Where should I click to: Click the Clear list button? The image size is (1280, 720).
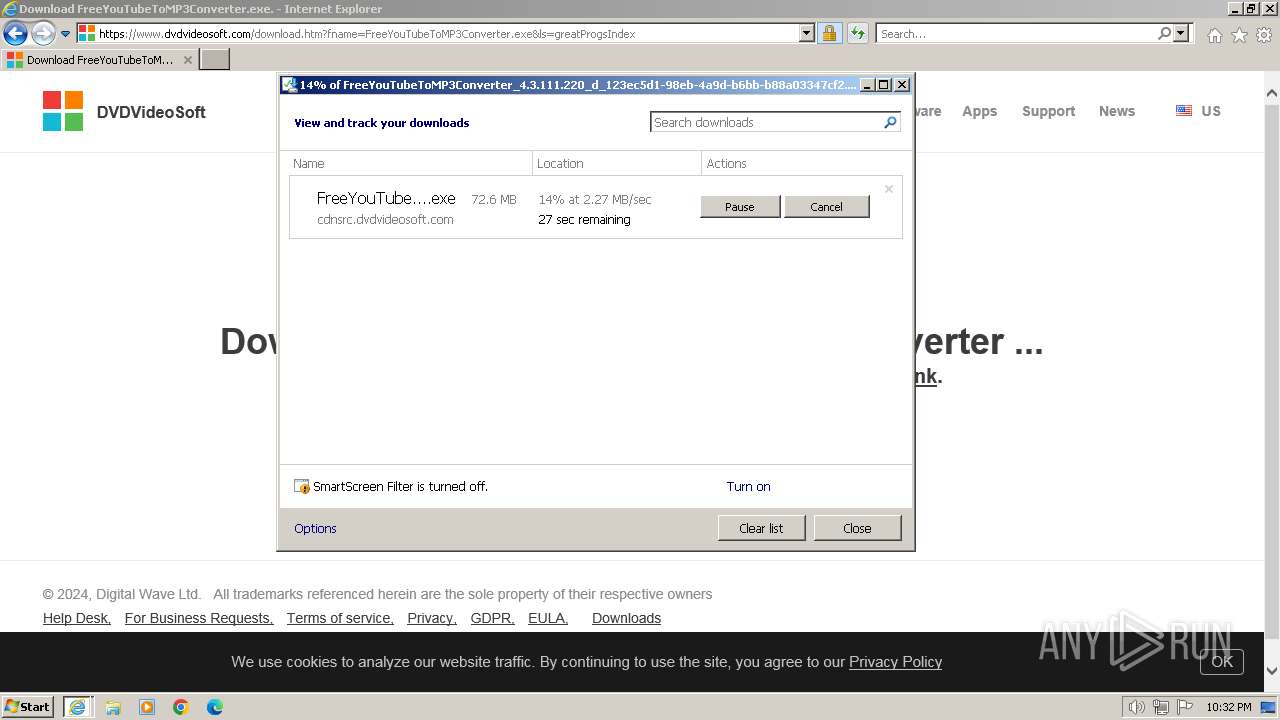[761, 528]
